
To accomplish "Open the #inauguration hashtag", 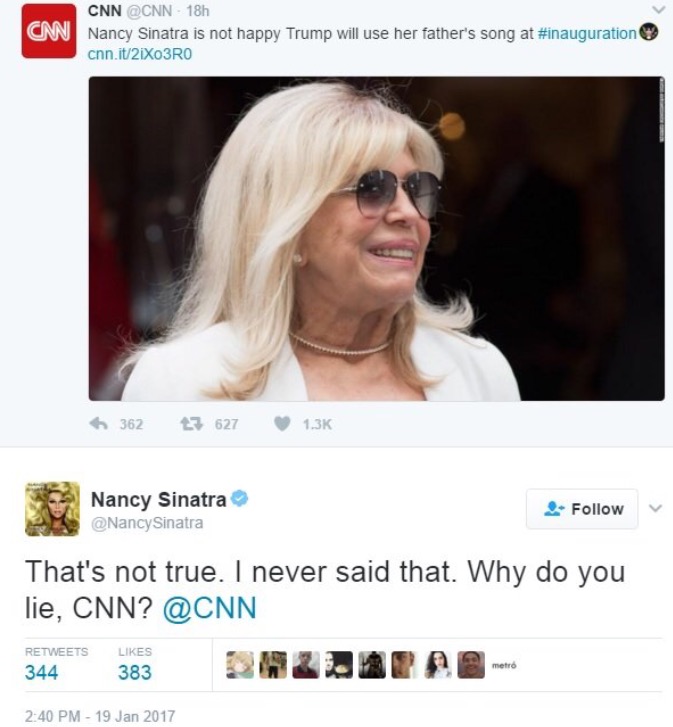I will tap(587, 33).
